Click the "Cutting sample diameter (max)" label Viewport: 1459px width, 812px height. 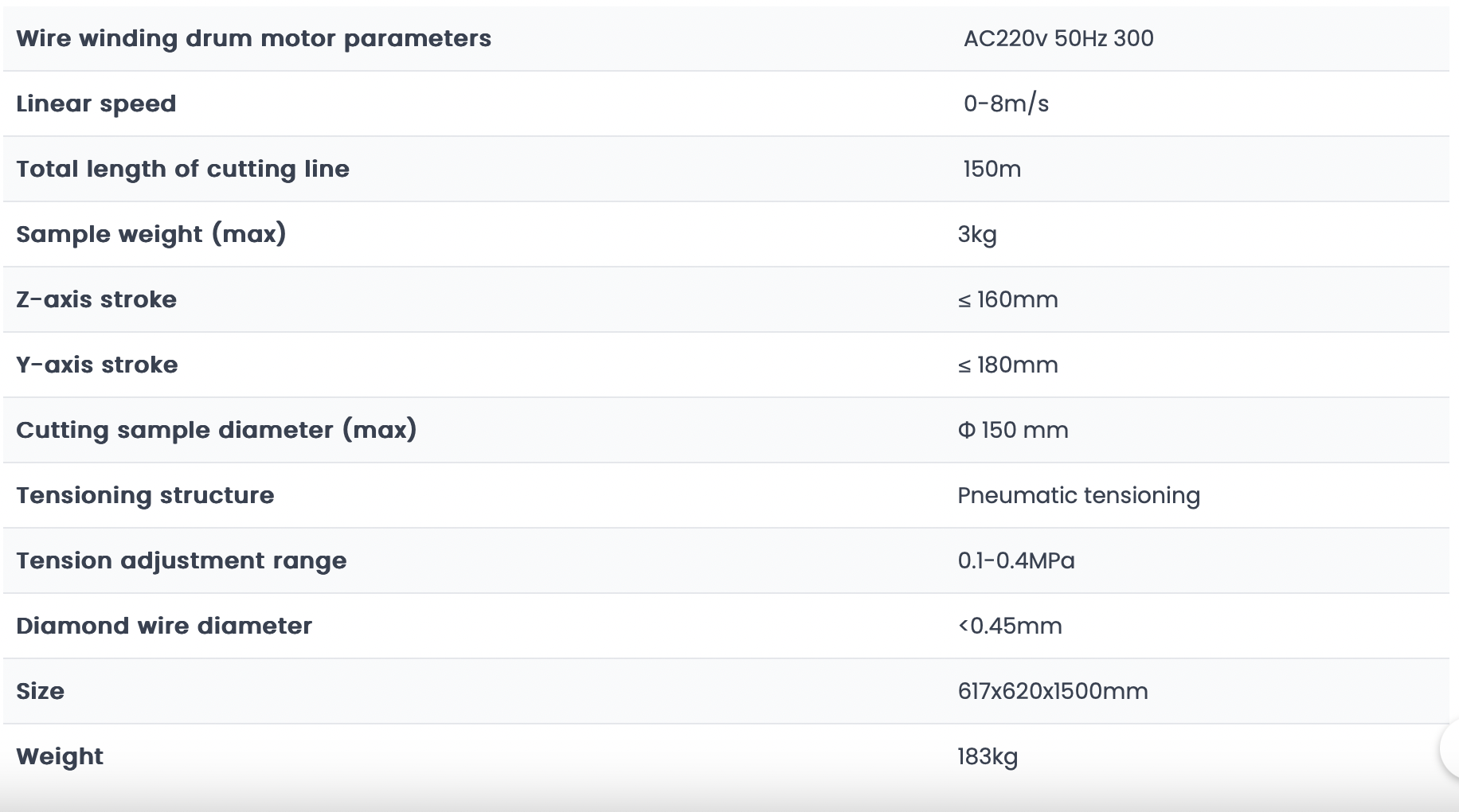tap(216, 430)
